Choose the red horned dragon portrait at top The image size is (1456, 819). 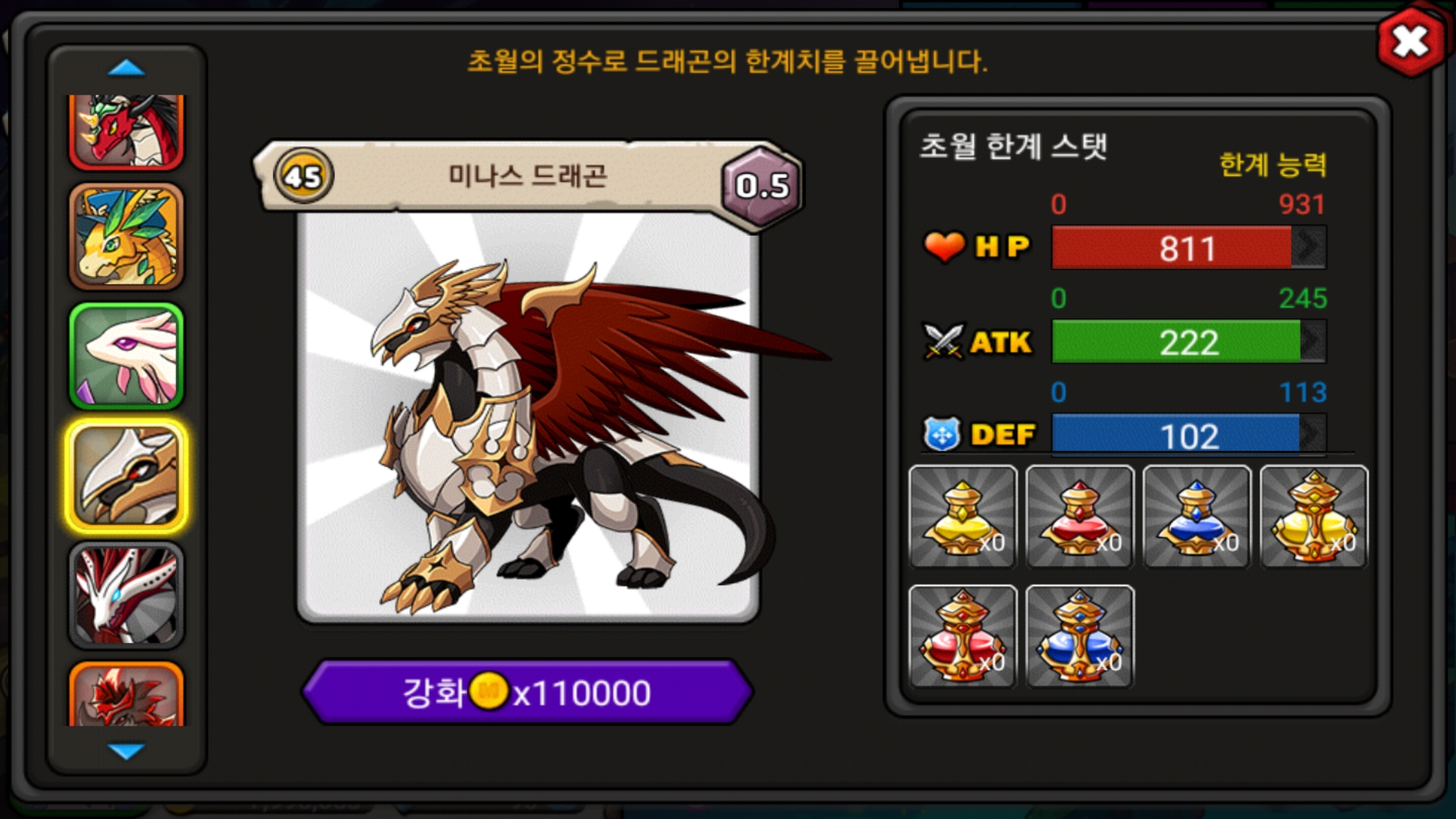(127, 131)
